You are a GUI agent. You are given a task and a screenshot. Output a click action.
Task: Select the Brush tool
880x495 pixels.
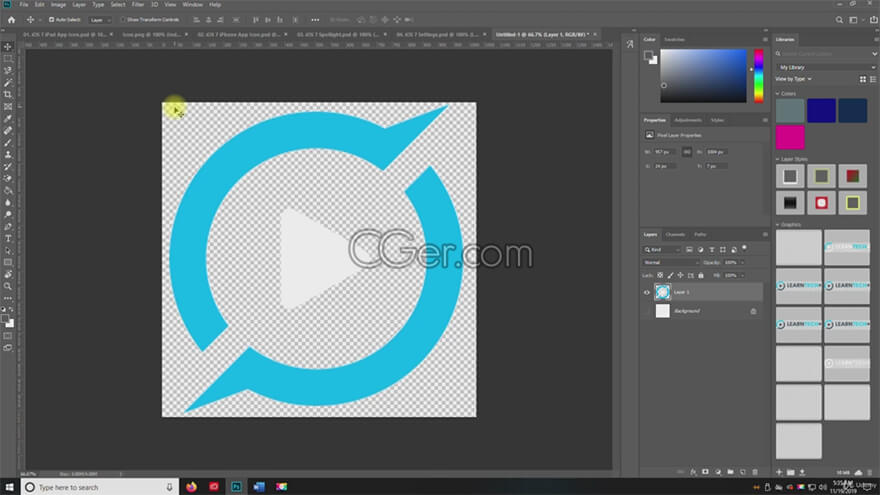tap(8, 143)
